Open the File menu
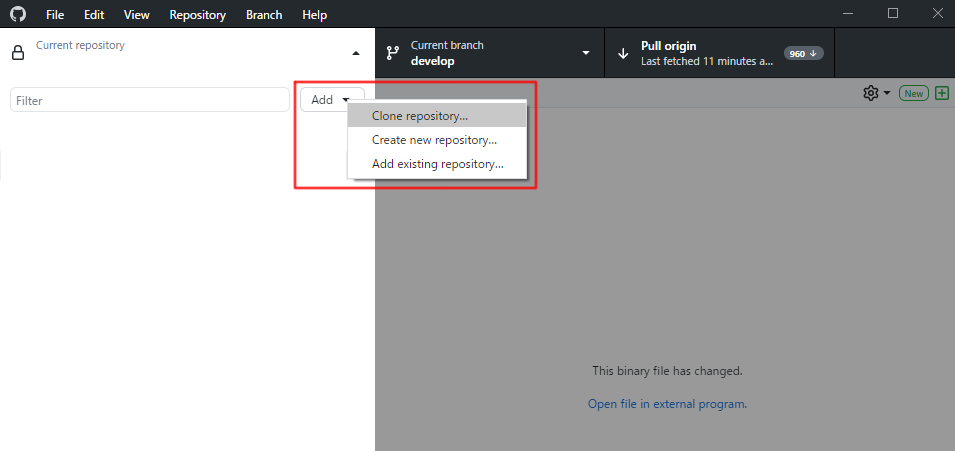Viewport: 955px width, 451px height. [55, 15]
